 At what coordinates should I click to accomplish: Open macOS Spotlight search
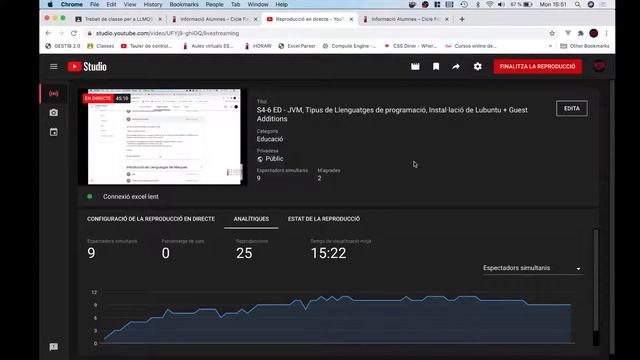point(578,4)
